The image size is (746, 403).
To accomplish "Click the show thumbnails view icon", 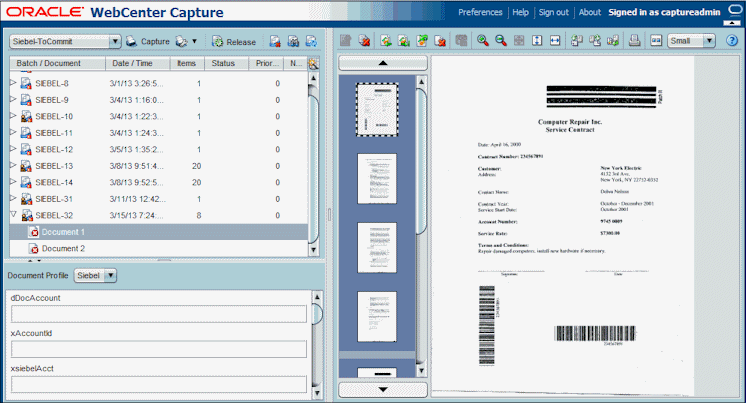I will [x=656, y=41].
